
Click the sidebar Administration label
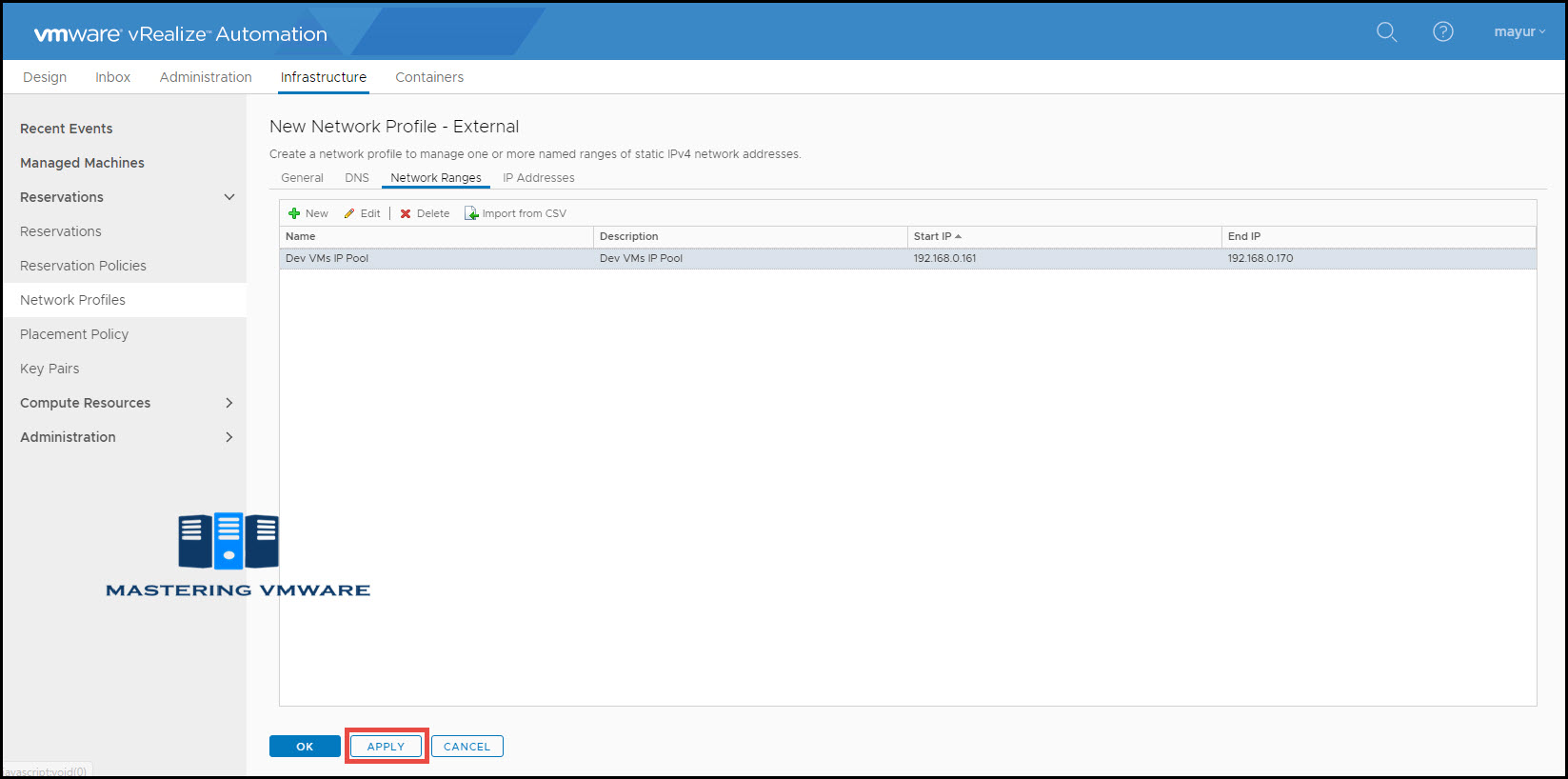click(x=68, y=437)
